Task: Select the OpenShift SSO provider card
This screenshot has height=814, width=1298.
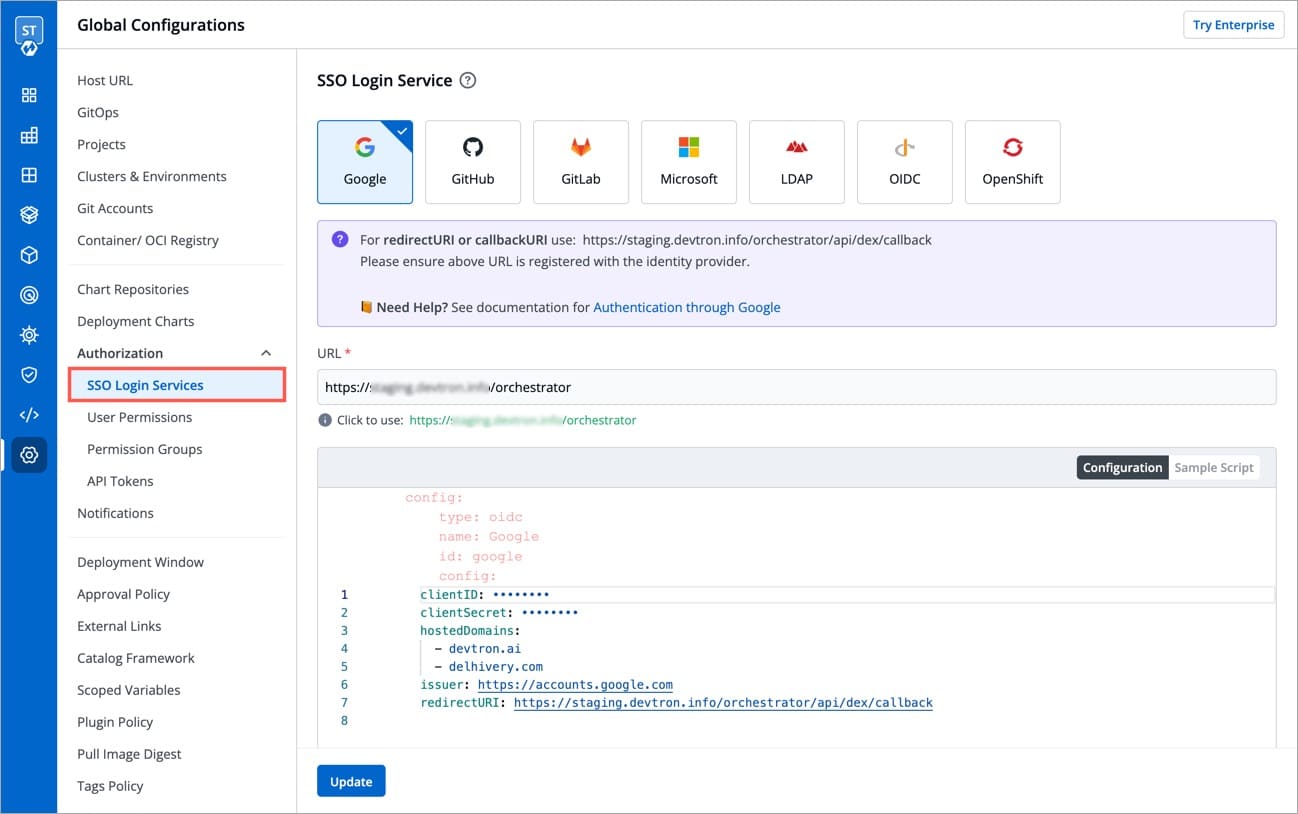Action: [x=1012, y=162]
